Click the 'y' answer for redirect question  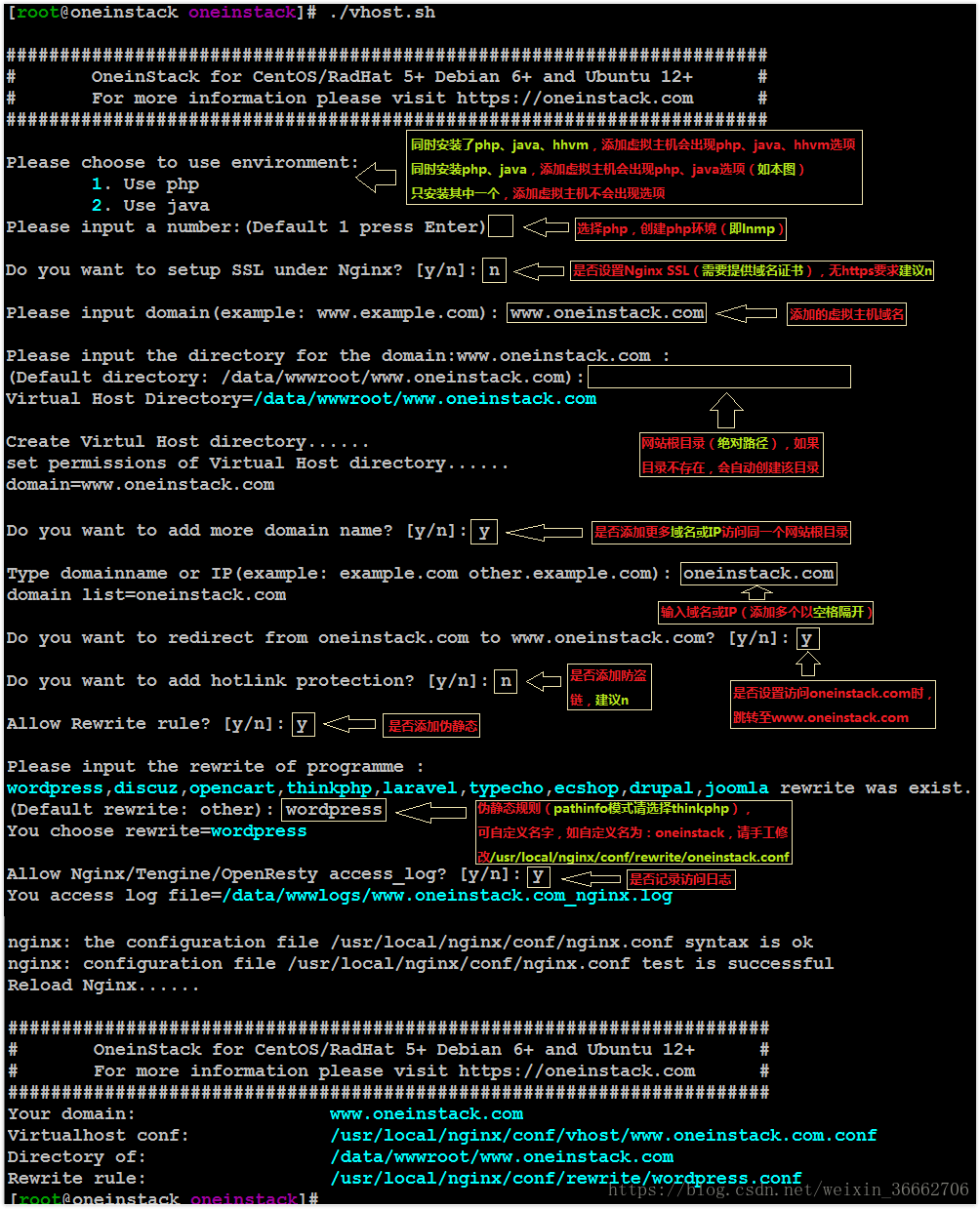807,639
